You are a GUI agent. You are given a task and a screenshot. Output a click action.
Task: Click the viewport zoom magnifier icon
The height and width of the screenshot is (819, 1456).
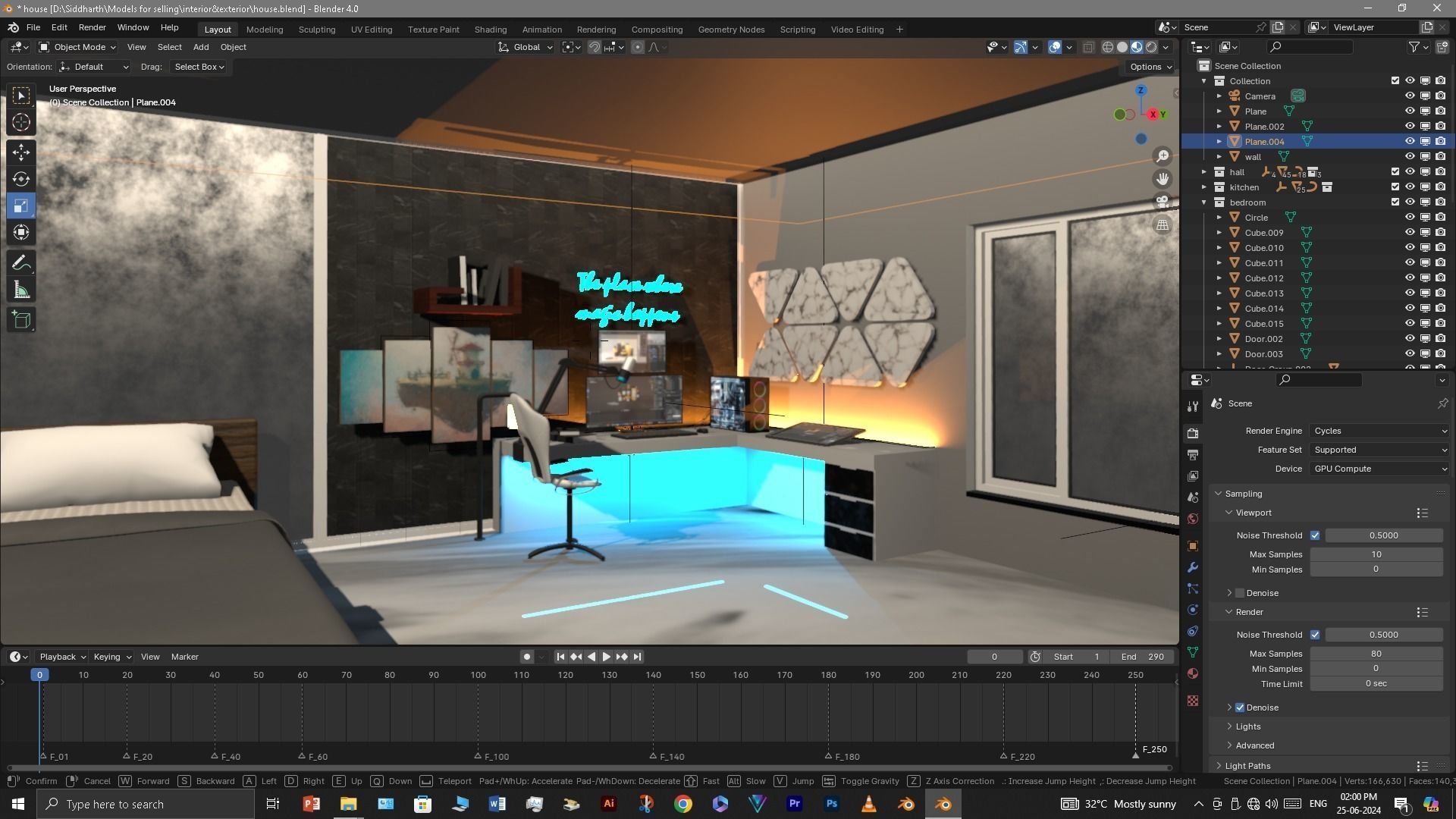(1163, 156)
